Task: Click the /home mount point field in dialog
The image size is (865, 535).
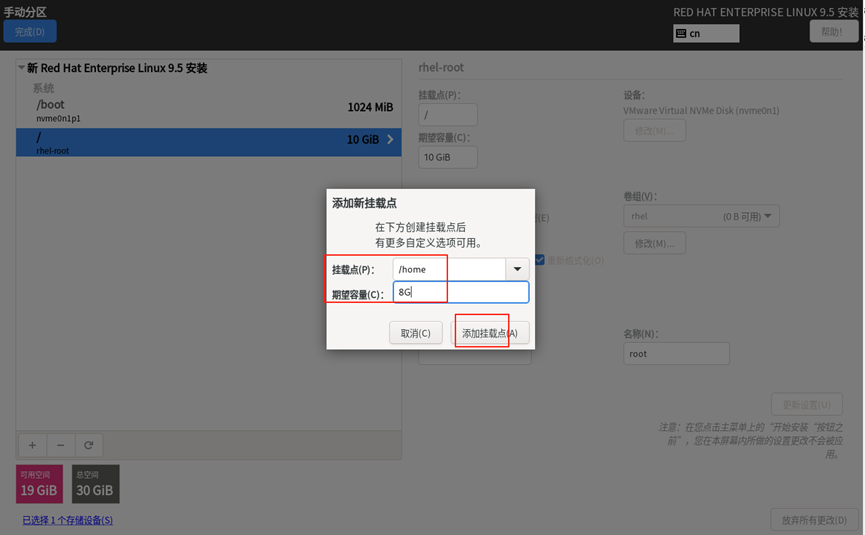Action: (x=449, y=269)
